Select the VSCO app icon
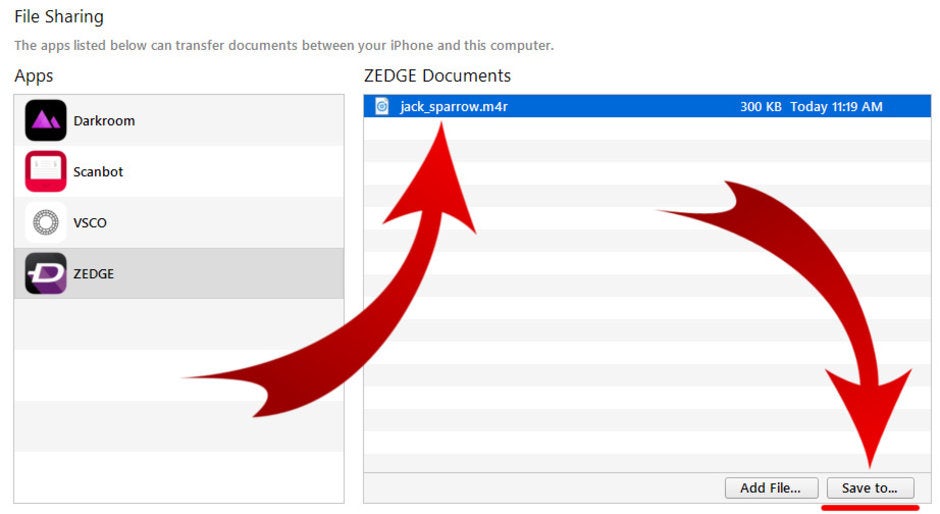 [x=46, y=222]
